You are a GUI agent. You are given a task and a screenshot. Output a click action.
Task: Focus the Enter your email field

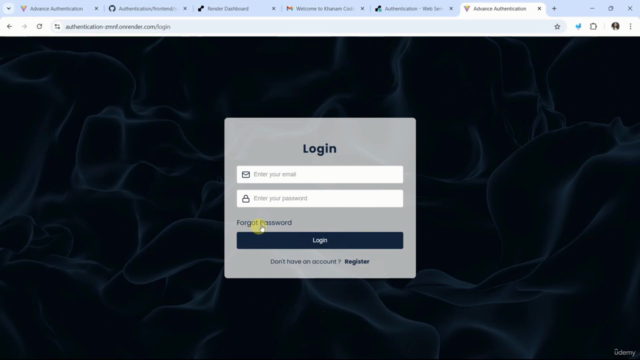320,175
